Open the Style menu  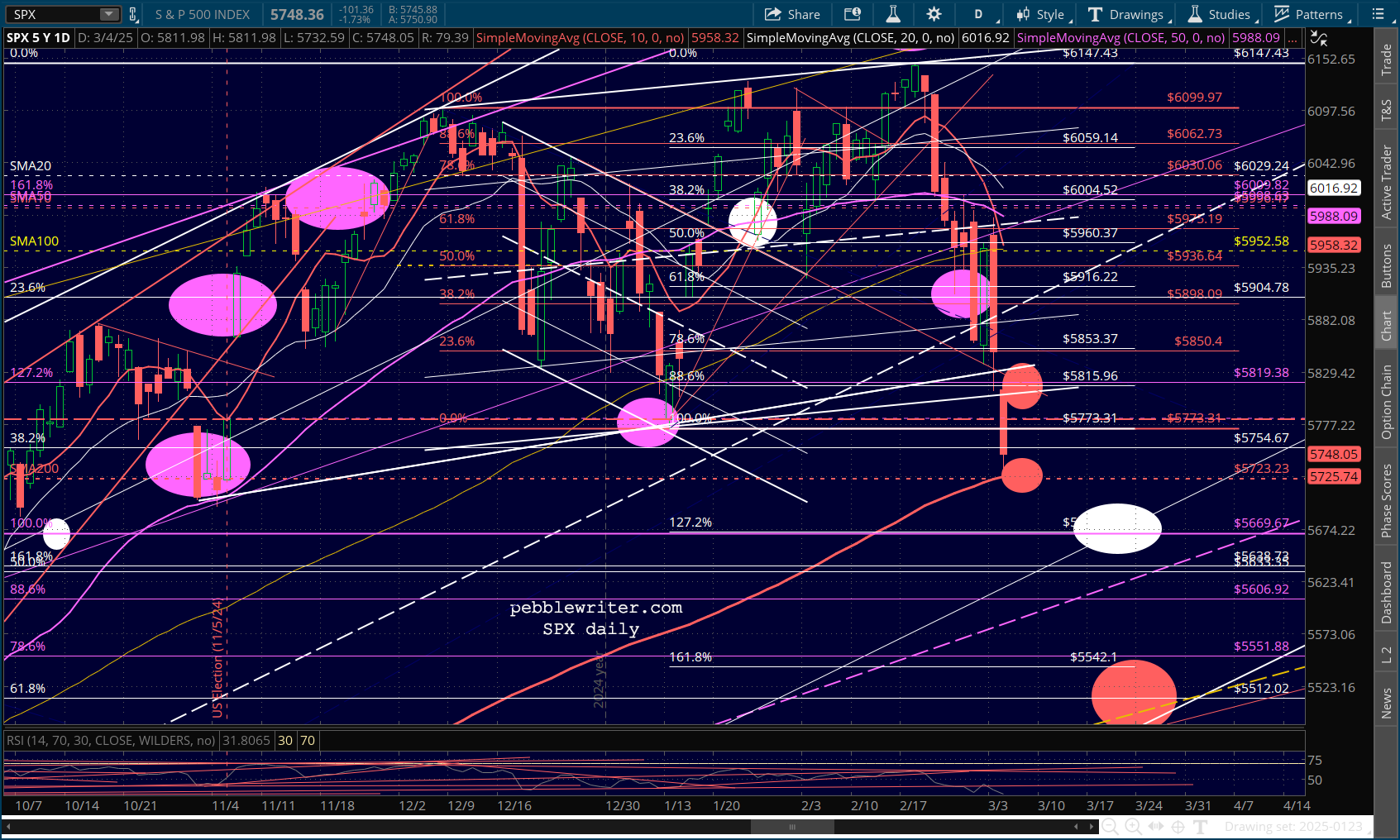(1042, 14)
